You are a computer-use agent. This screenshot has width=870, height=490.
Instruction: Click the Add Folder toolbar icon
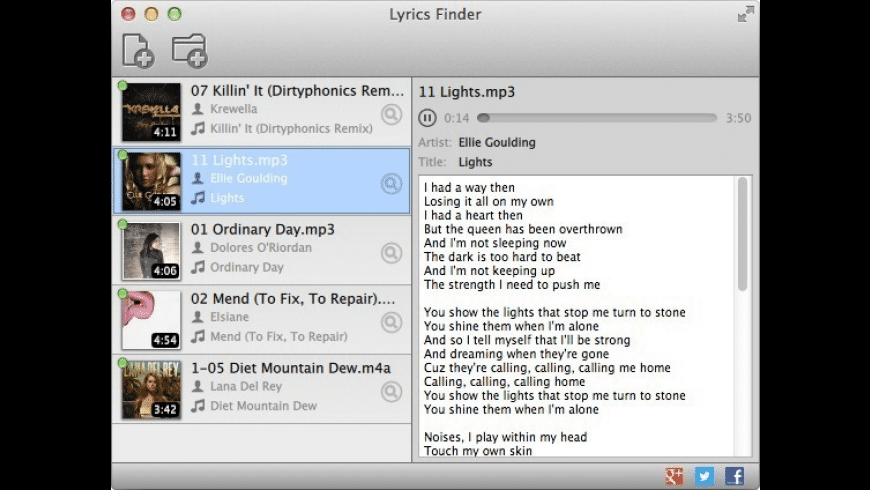pos(190,51)
